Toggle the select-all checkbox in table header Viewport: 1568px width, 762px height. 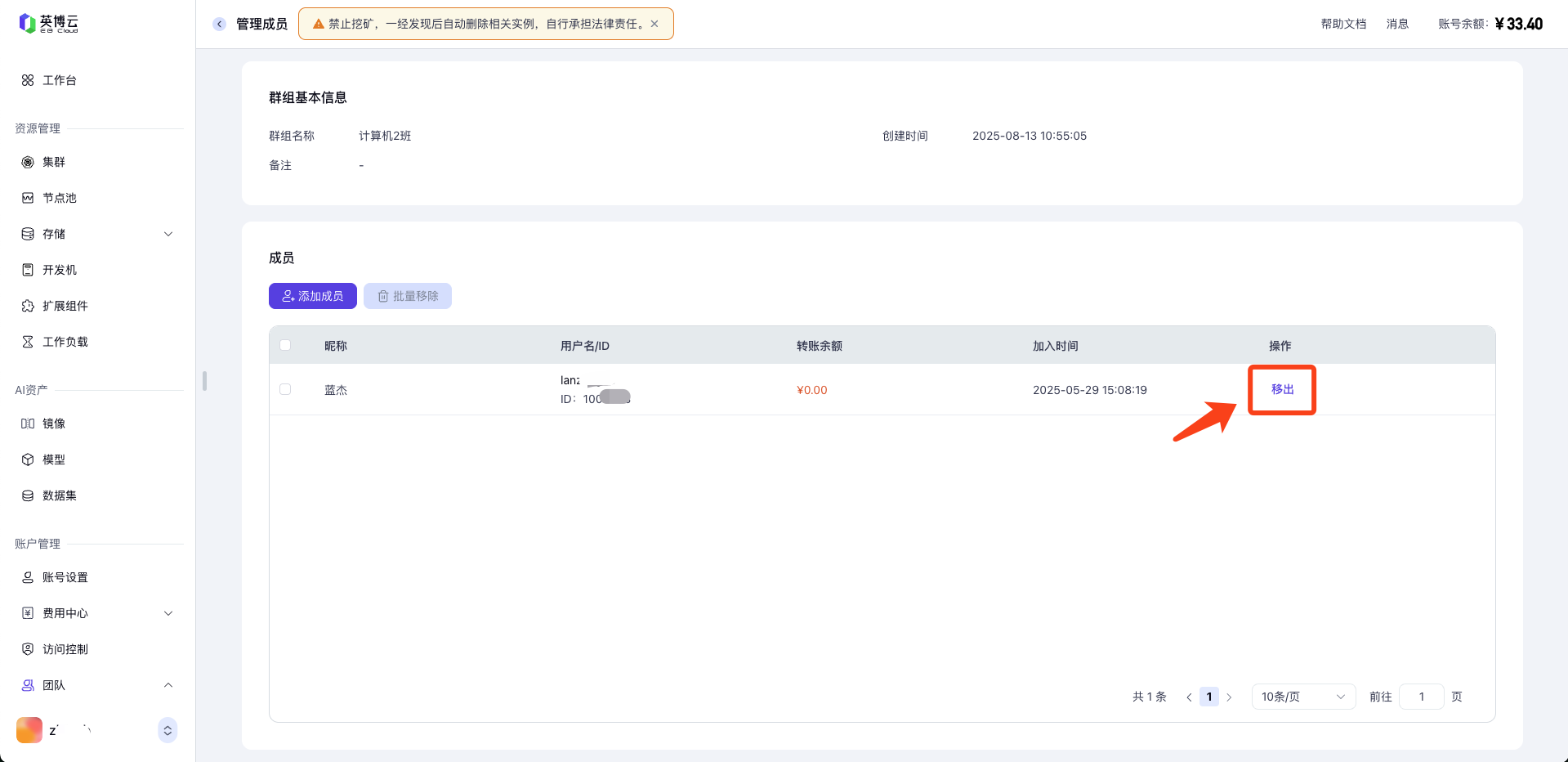tap(285, 345)
